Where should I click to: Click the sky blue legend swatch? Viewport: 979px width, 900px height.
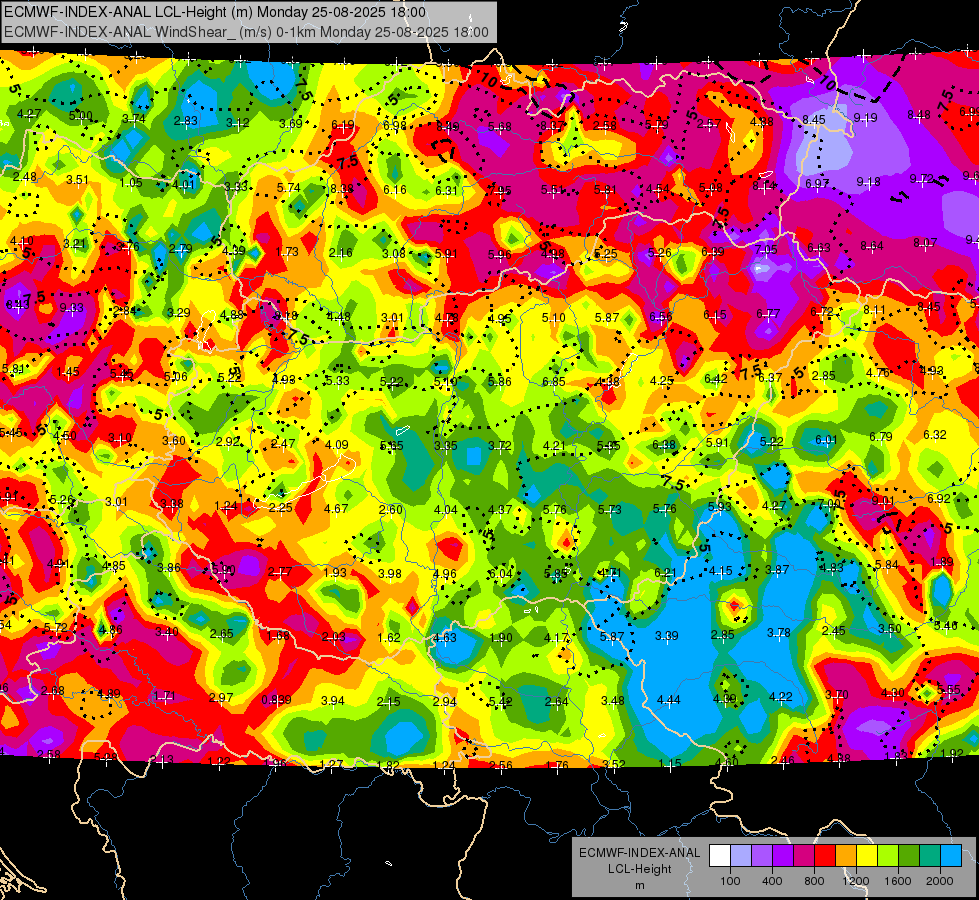(x=951, y=855)
